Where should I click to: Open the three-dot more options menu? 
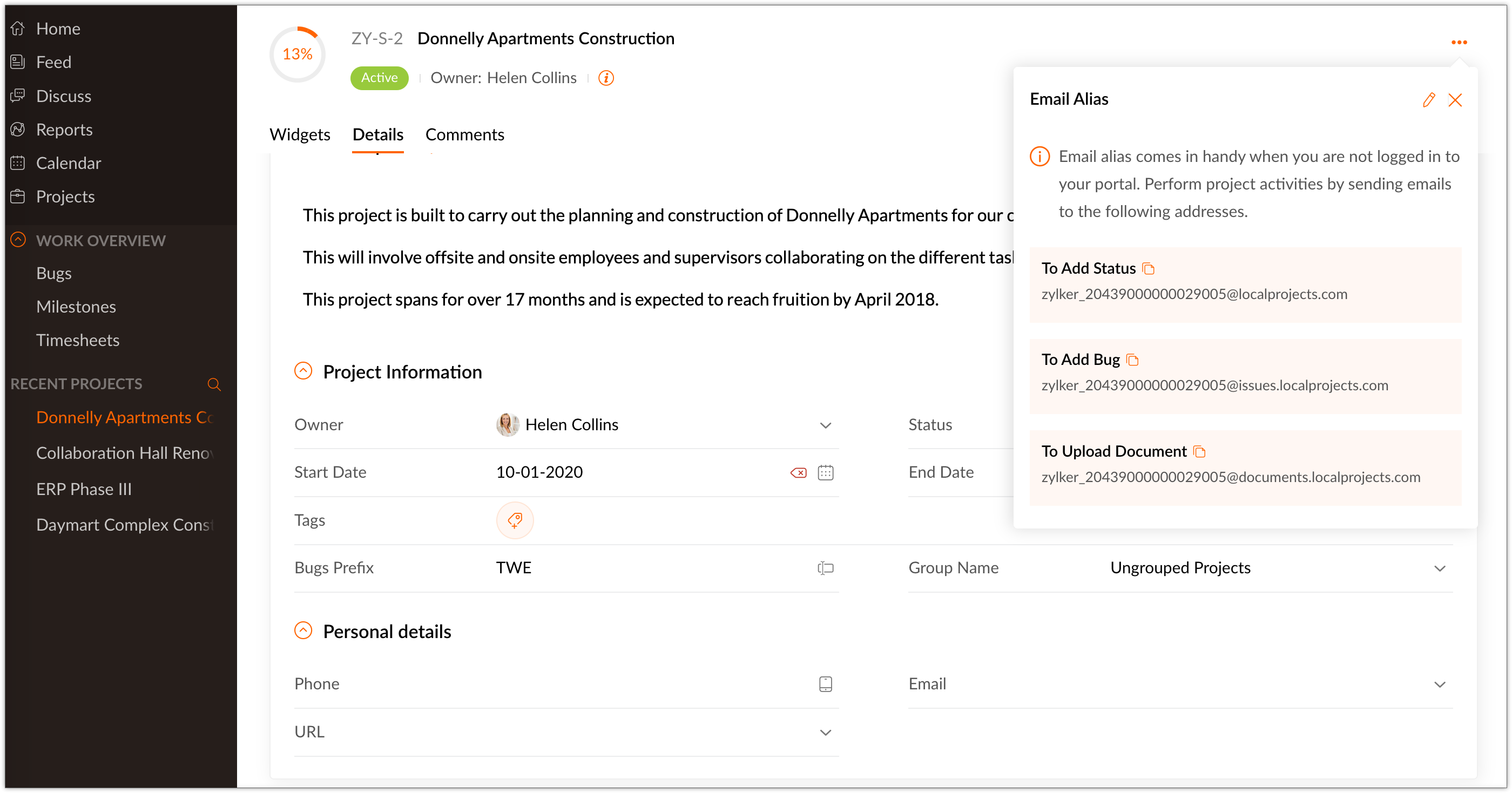click(x=1459, y=42)
